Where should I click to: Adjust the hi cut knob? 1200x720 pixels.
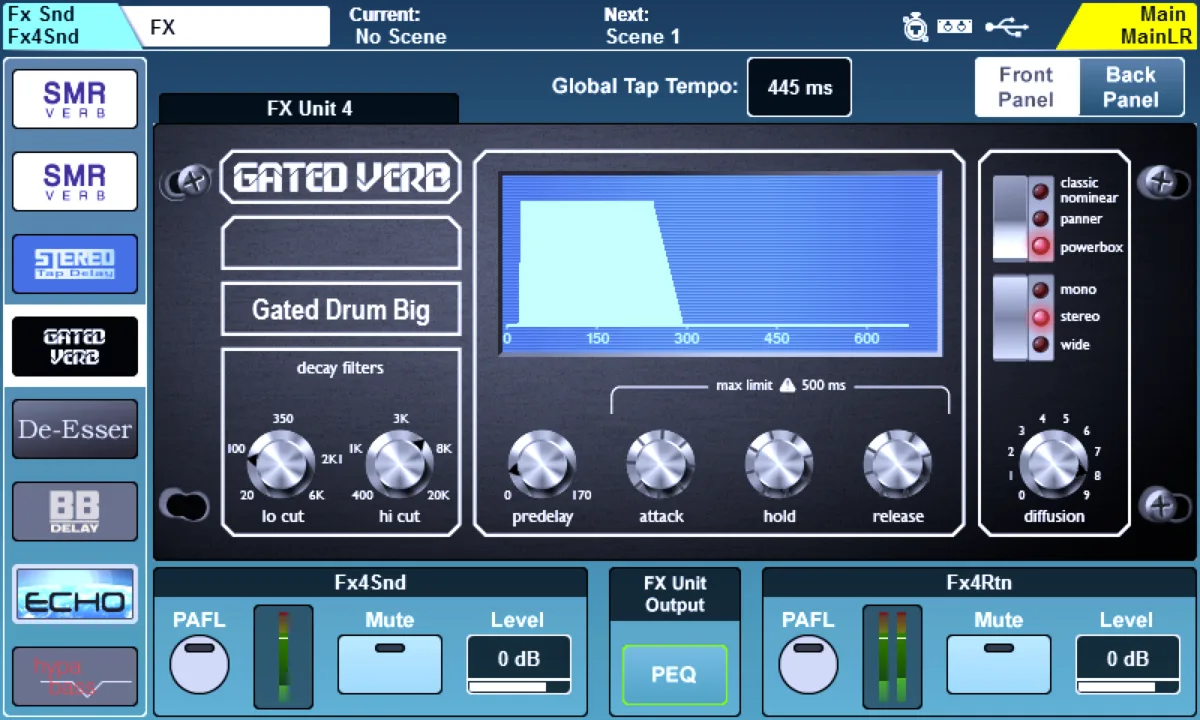point(399,465)
